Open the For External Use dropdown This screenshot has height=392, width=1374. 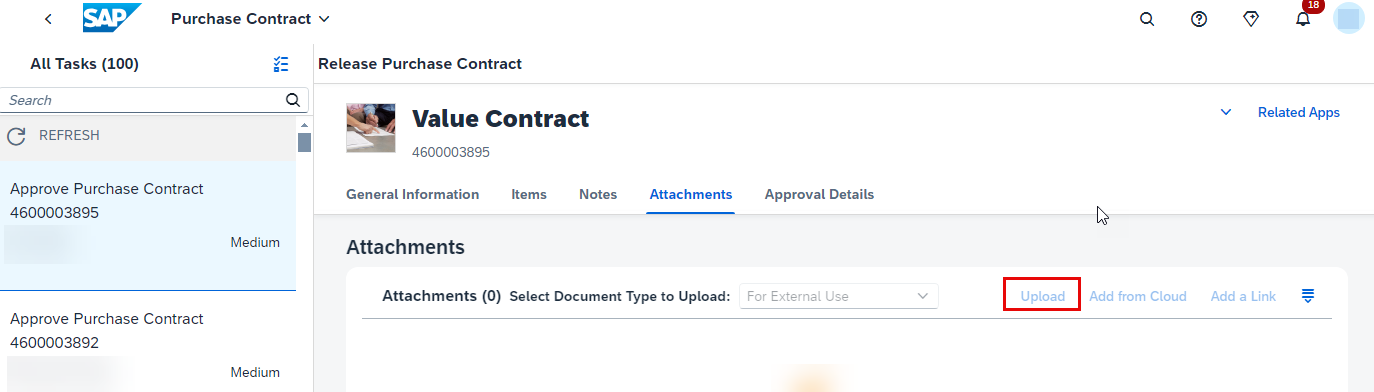[839, 296]
